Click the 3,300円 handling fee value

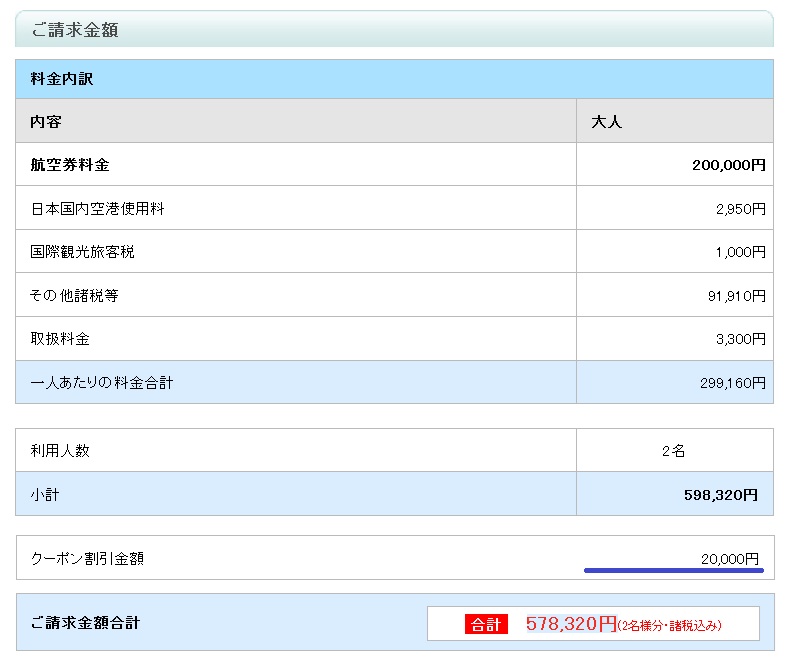point(740,339)
